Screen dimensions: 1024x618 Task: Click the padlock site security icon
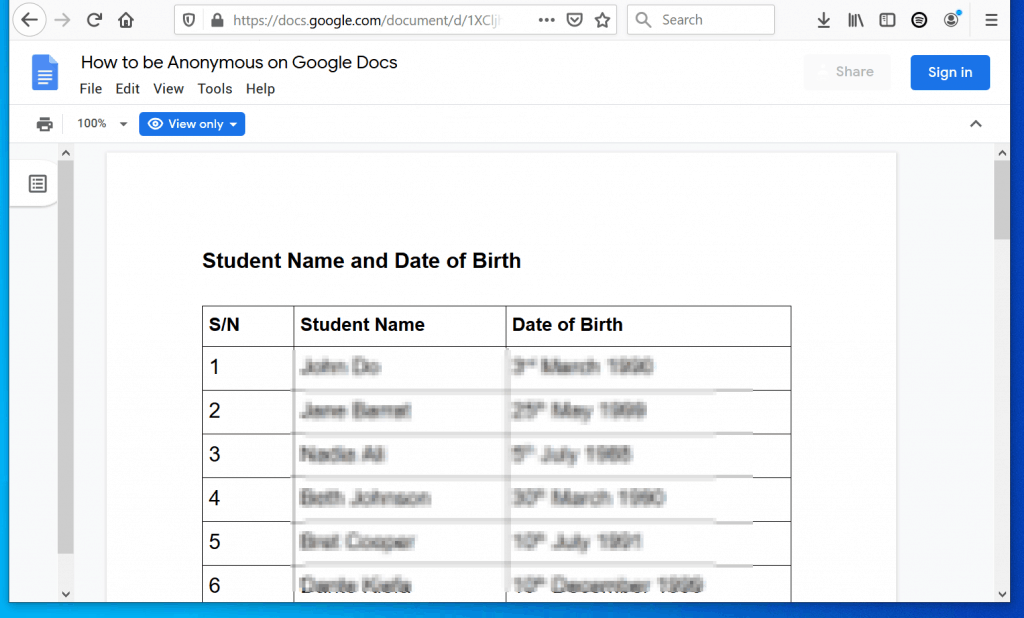(217, 20)
